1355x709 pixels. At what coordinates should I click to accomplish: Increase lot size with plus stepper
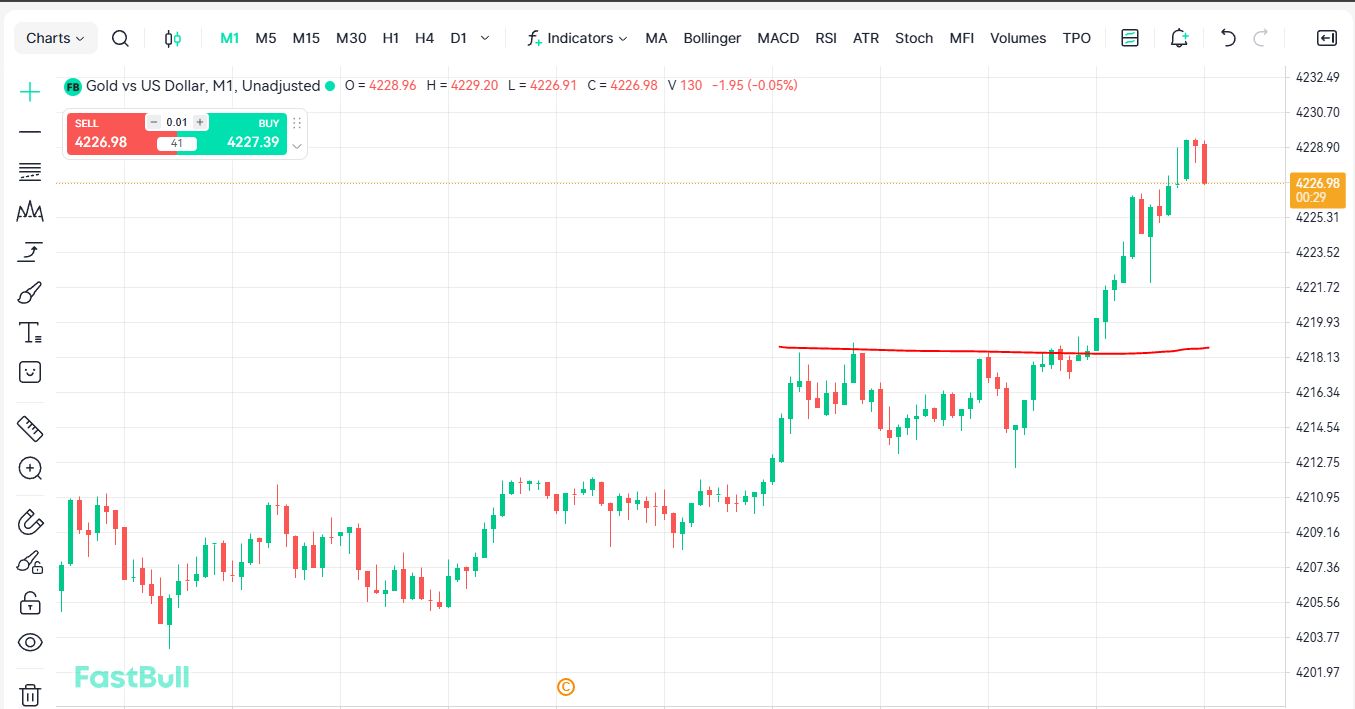point(200,122)
